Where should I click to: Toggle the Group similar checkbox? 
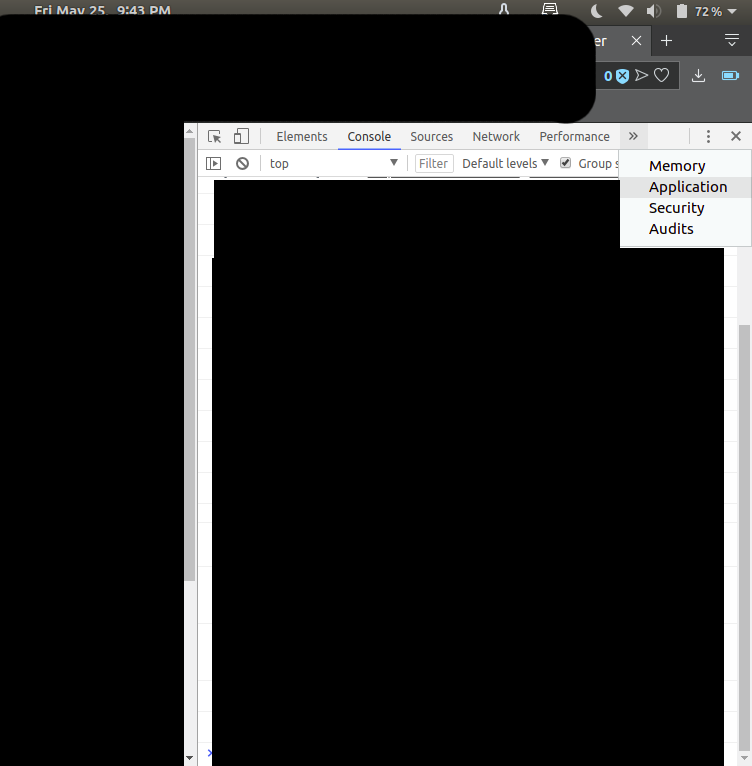coord(565,163)
